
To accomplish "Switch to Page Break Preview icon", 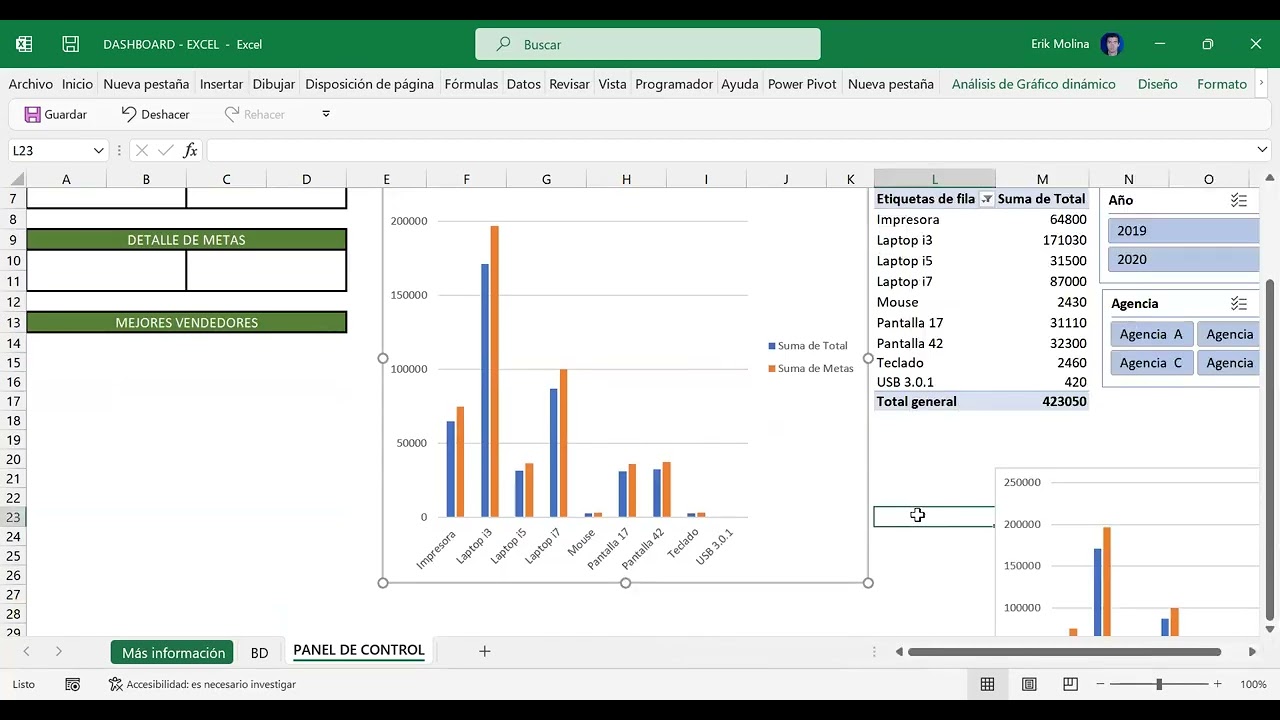I will 1070,684.
